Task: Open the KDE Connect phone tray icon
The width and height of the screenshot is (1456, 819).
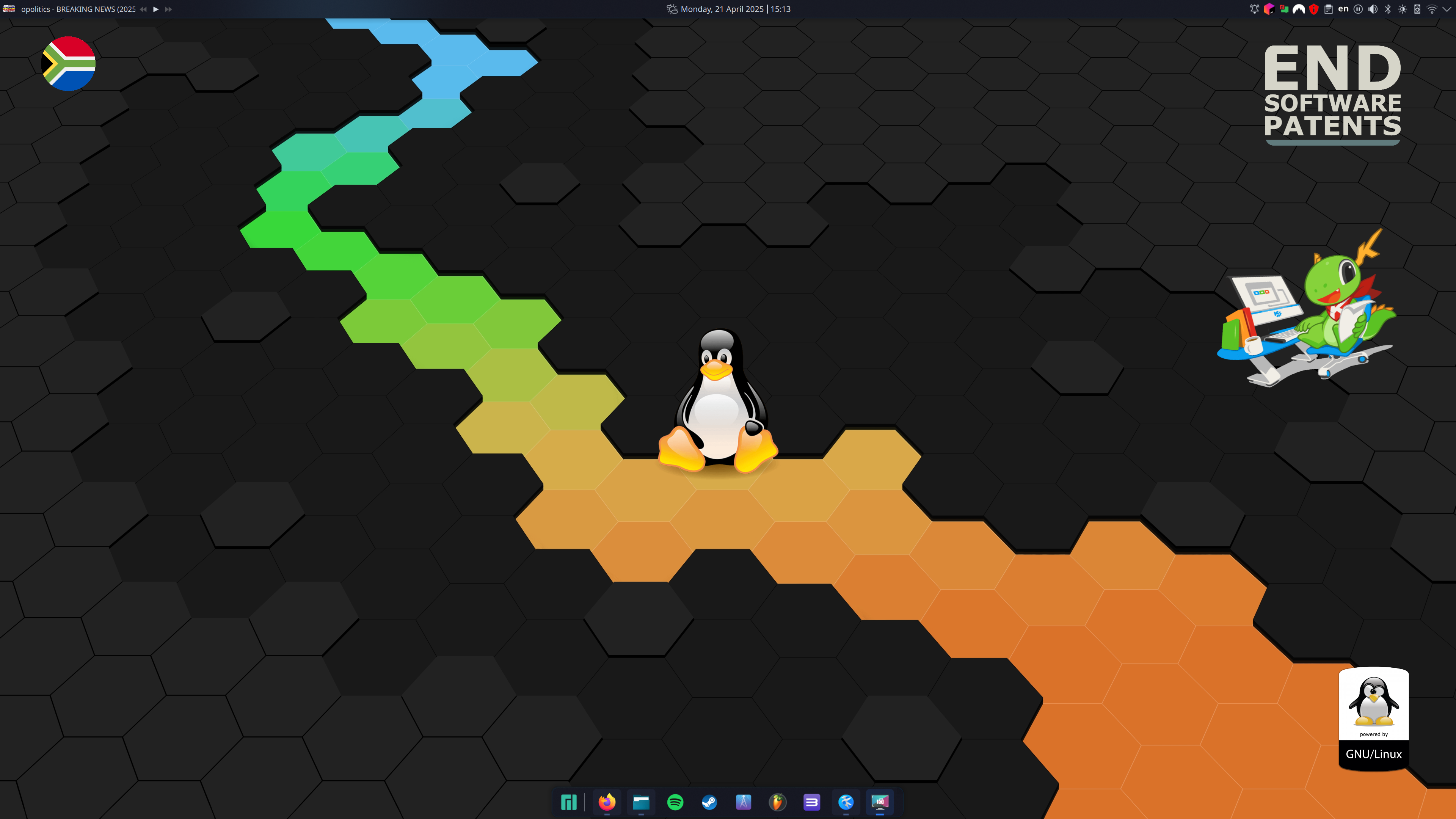Action: [x=1417, y=9]
